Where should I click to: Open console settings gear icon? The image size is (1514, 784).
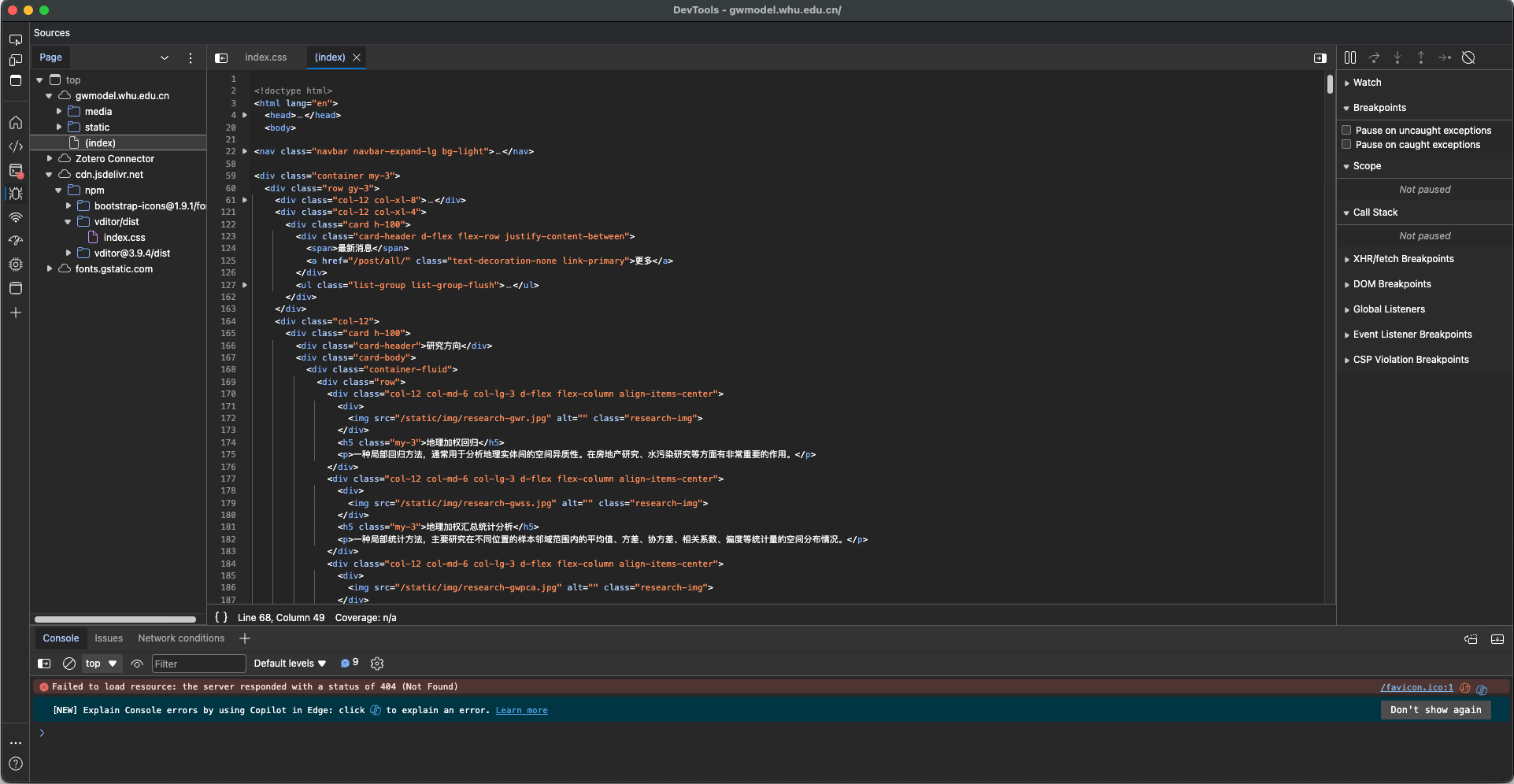click(377, 664)
